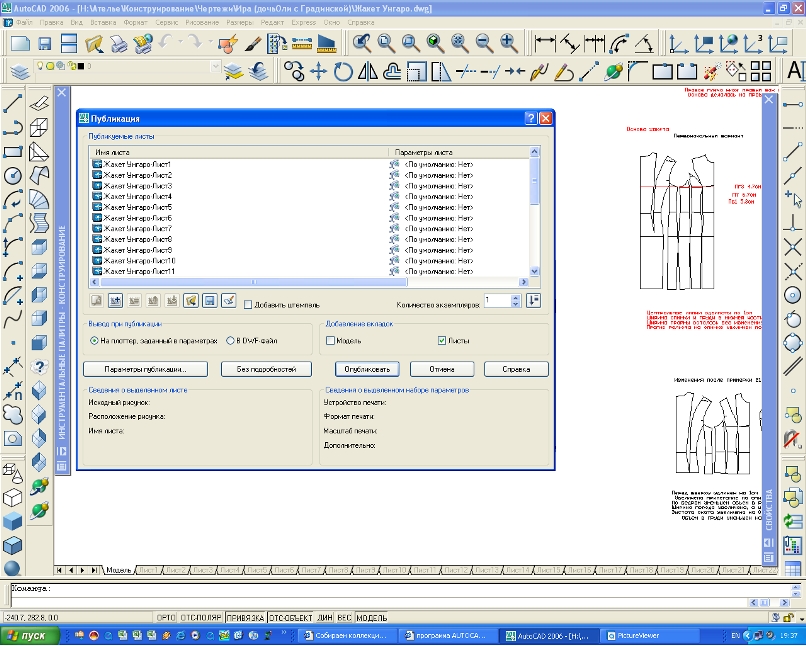Click the Save Sheet List icon
The image size is (806, 646).
click(x=208, y=300)
